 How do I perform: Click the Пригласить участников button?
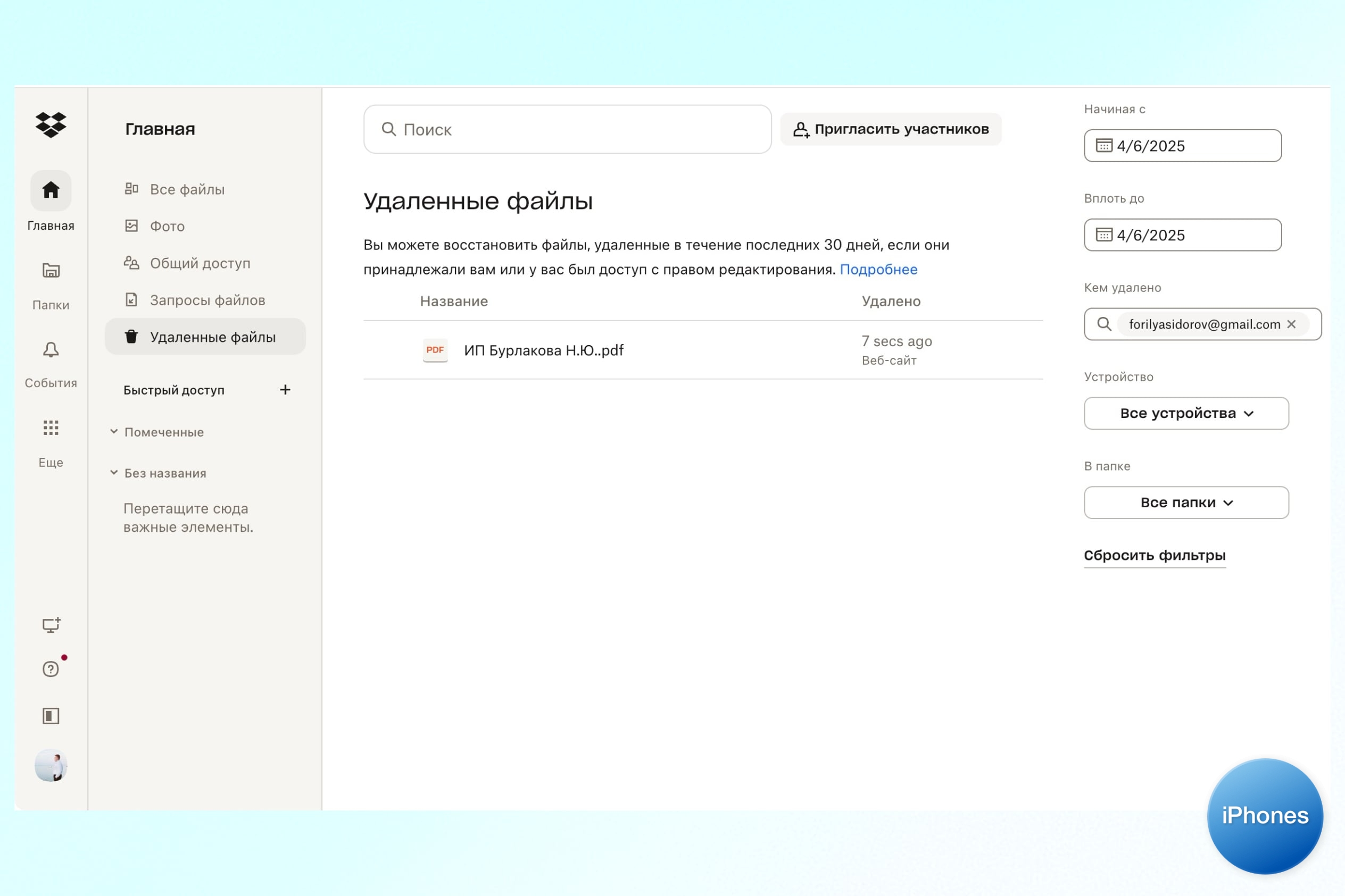(891, 130)
